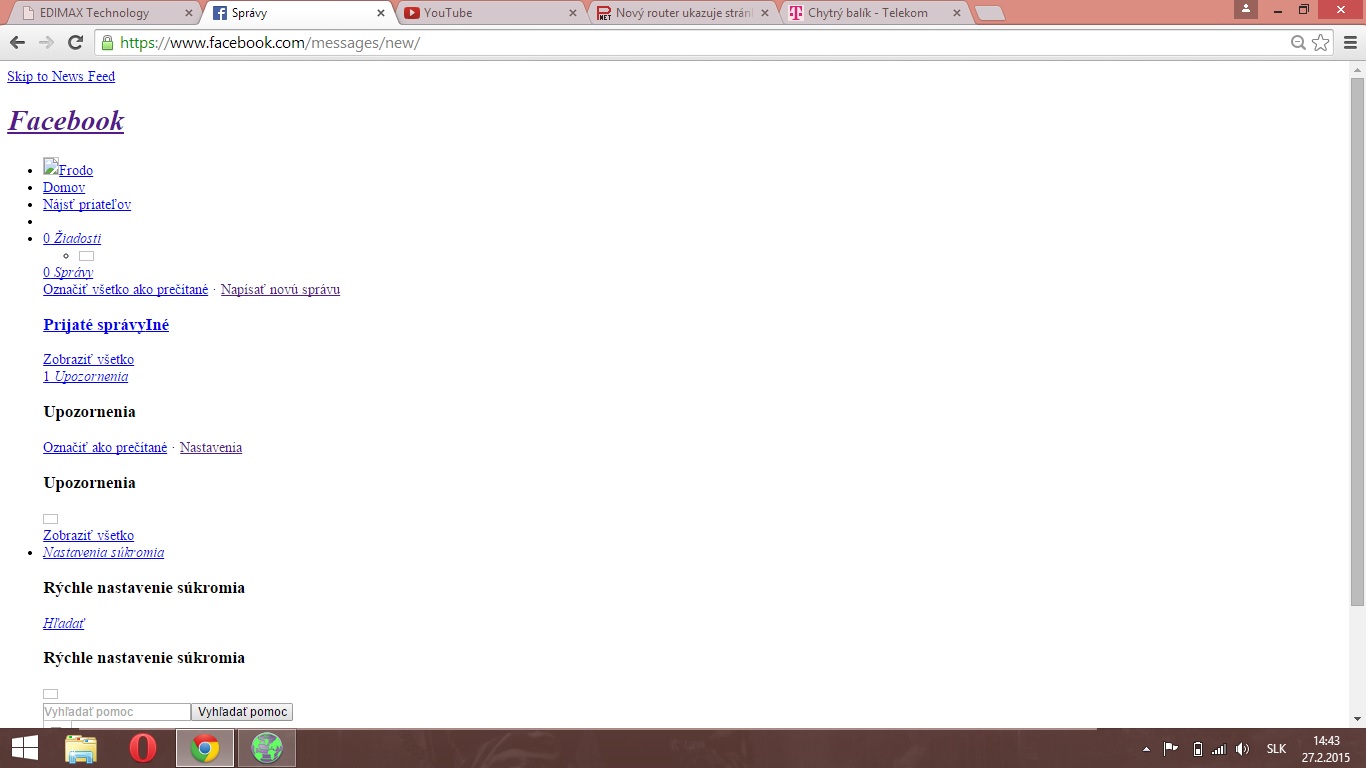Click the zoom magnifier icon in address bar
Screen dimensions: 1366x768
pos(1298,42)
